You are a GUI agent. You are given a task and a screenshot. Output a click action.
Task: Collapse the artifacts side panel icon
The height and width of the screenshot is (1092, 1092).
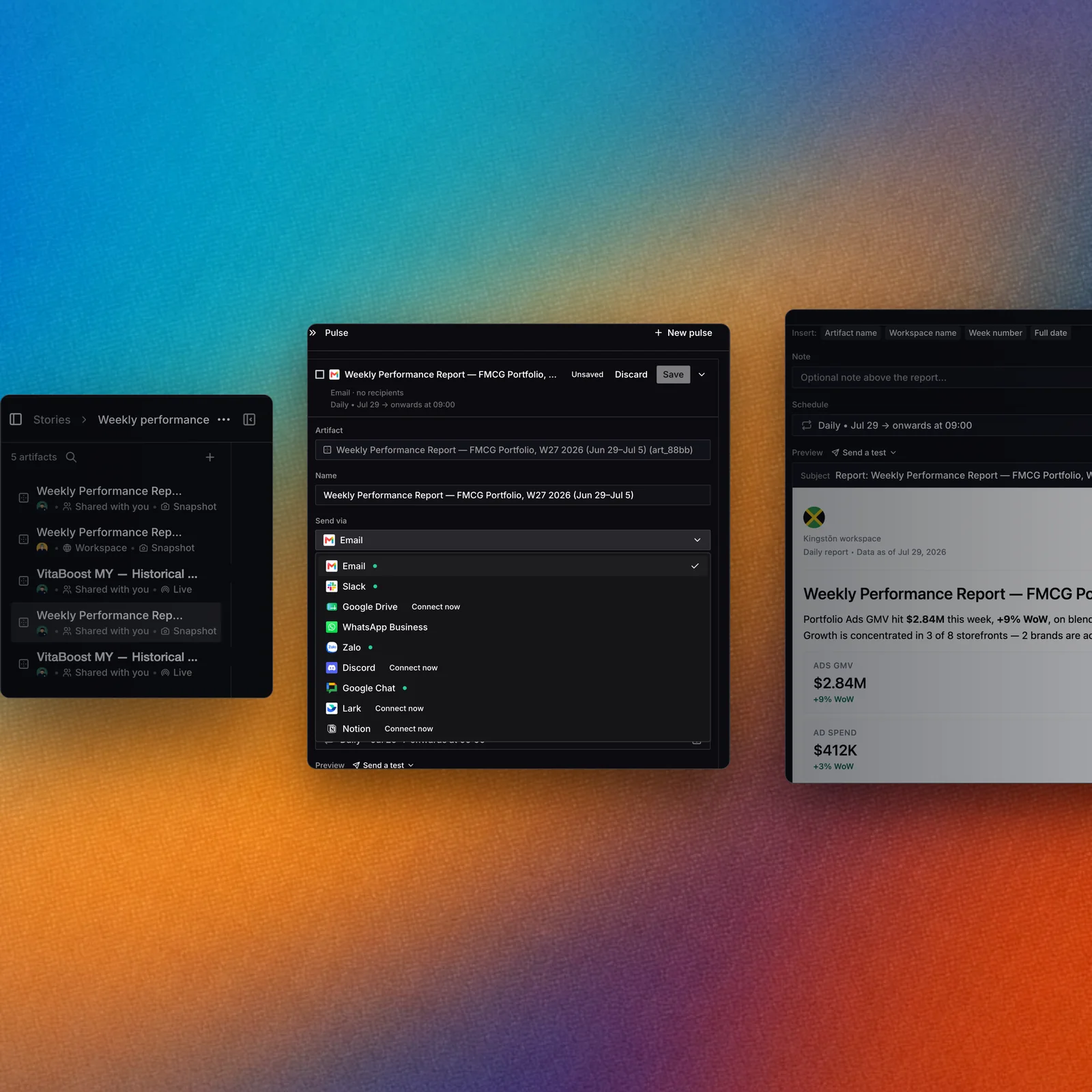pos(249,419)
